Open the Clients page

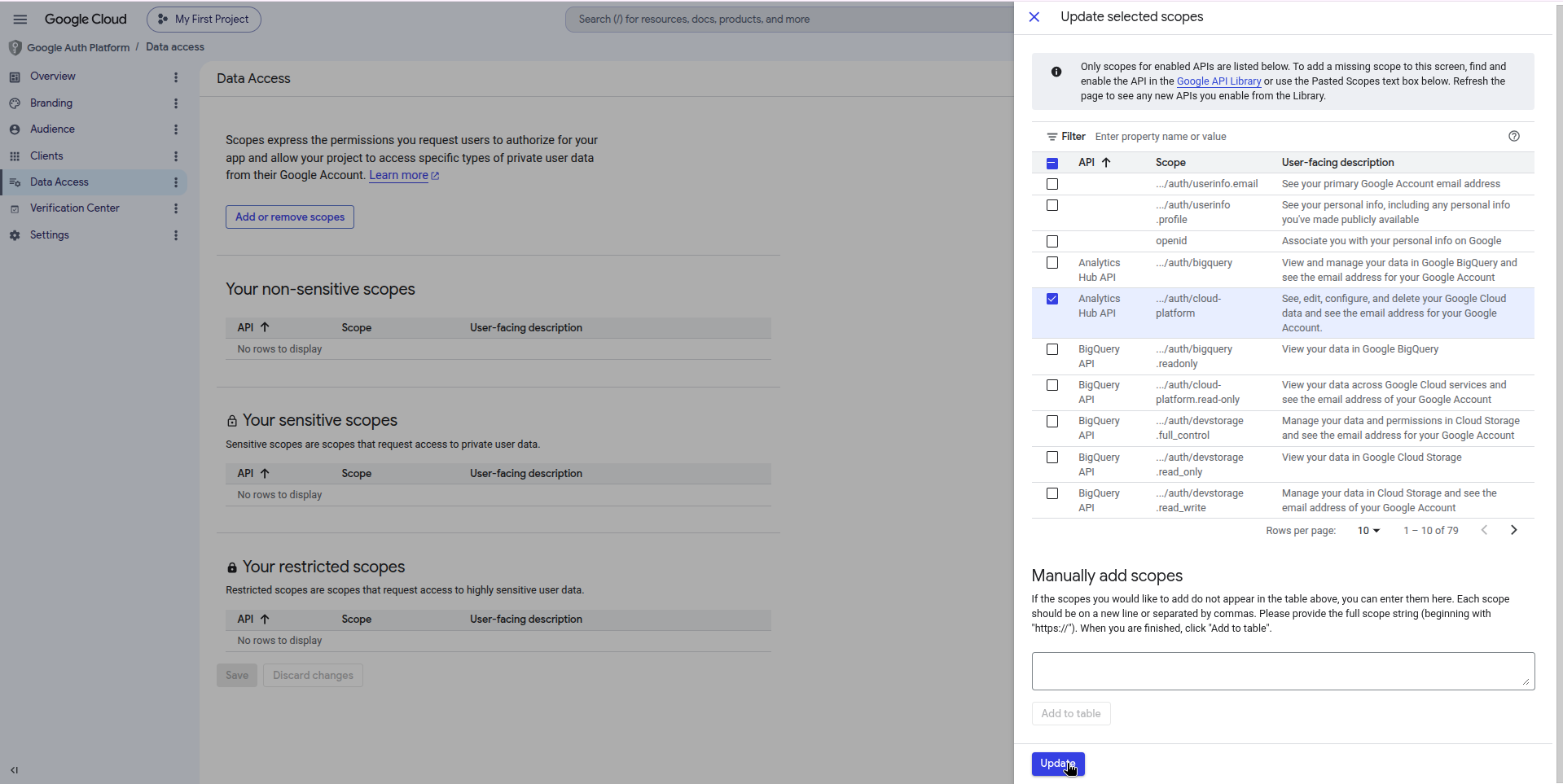(x=46, y=155)
